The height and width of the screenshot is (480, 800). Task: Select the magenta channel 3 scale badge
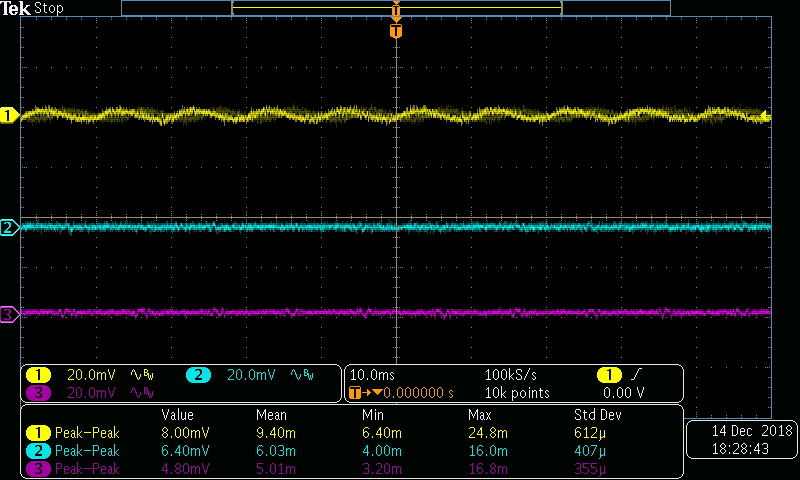[x=39, y=392]
